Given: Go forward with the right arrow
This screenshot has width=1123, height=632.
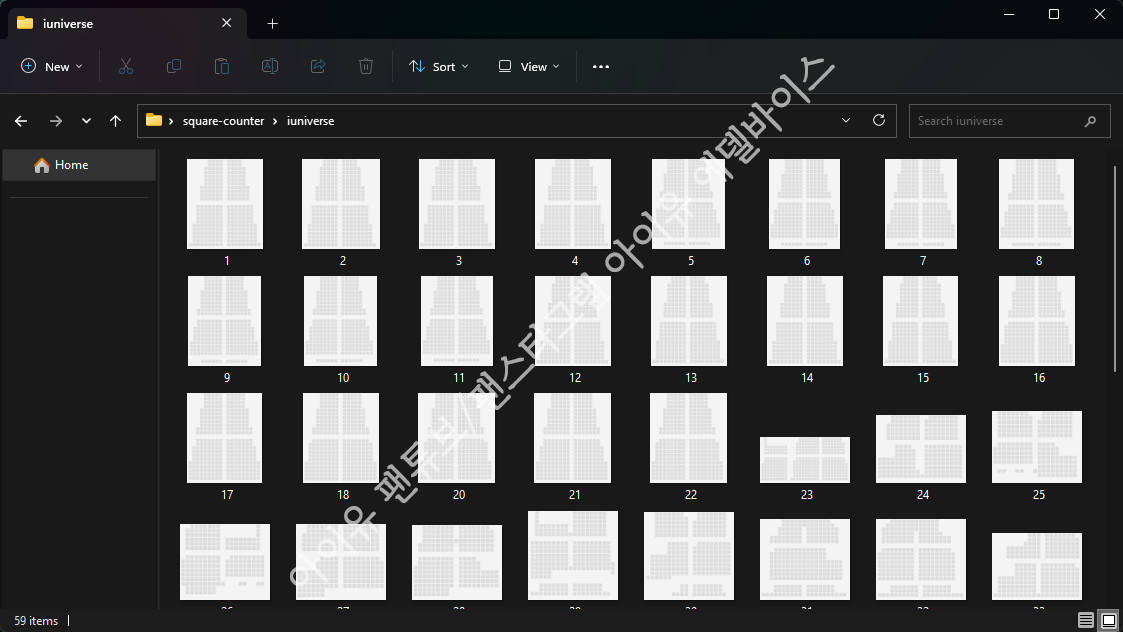Looking at the screenshot, I should (x=56, y=121).
